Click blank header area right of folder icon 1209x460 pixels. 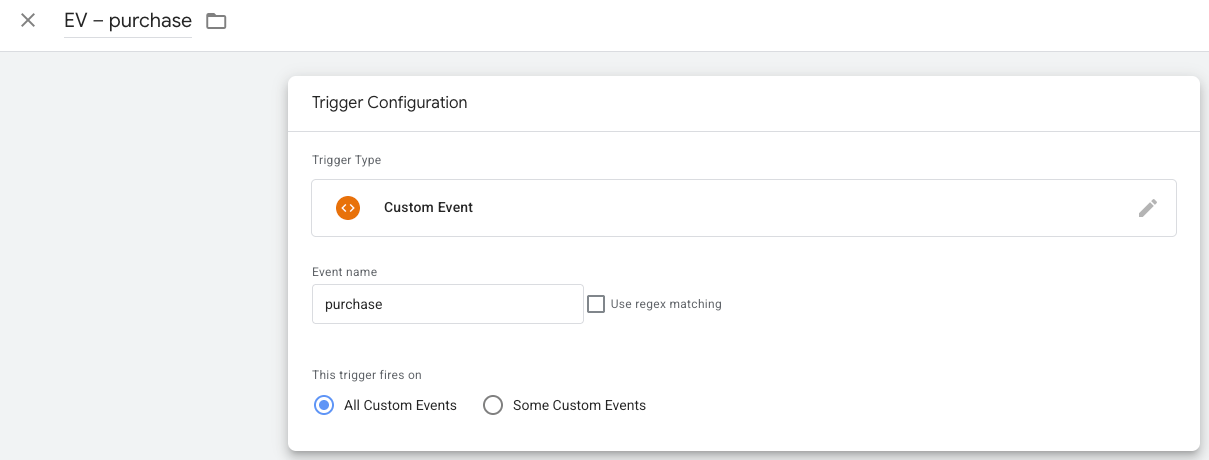click(700, 22)
